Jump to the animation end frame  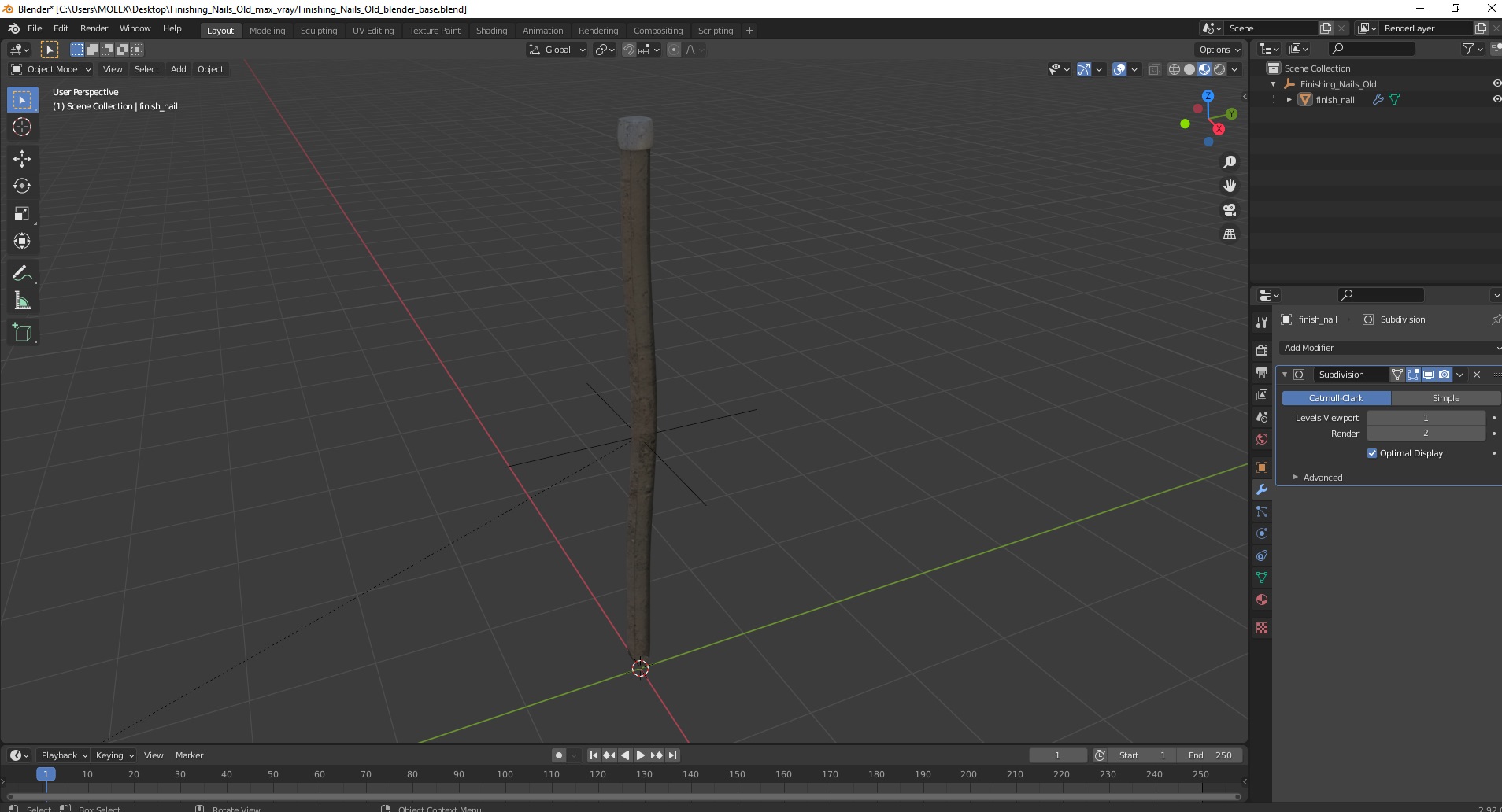672,755
